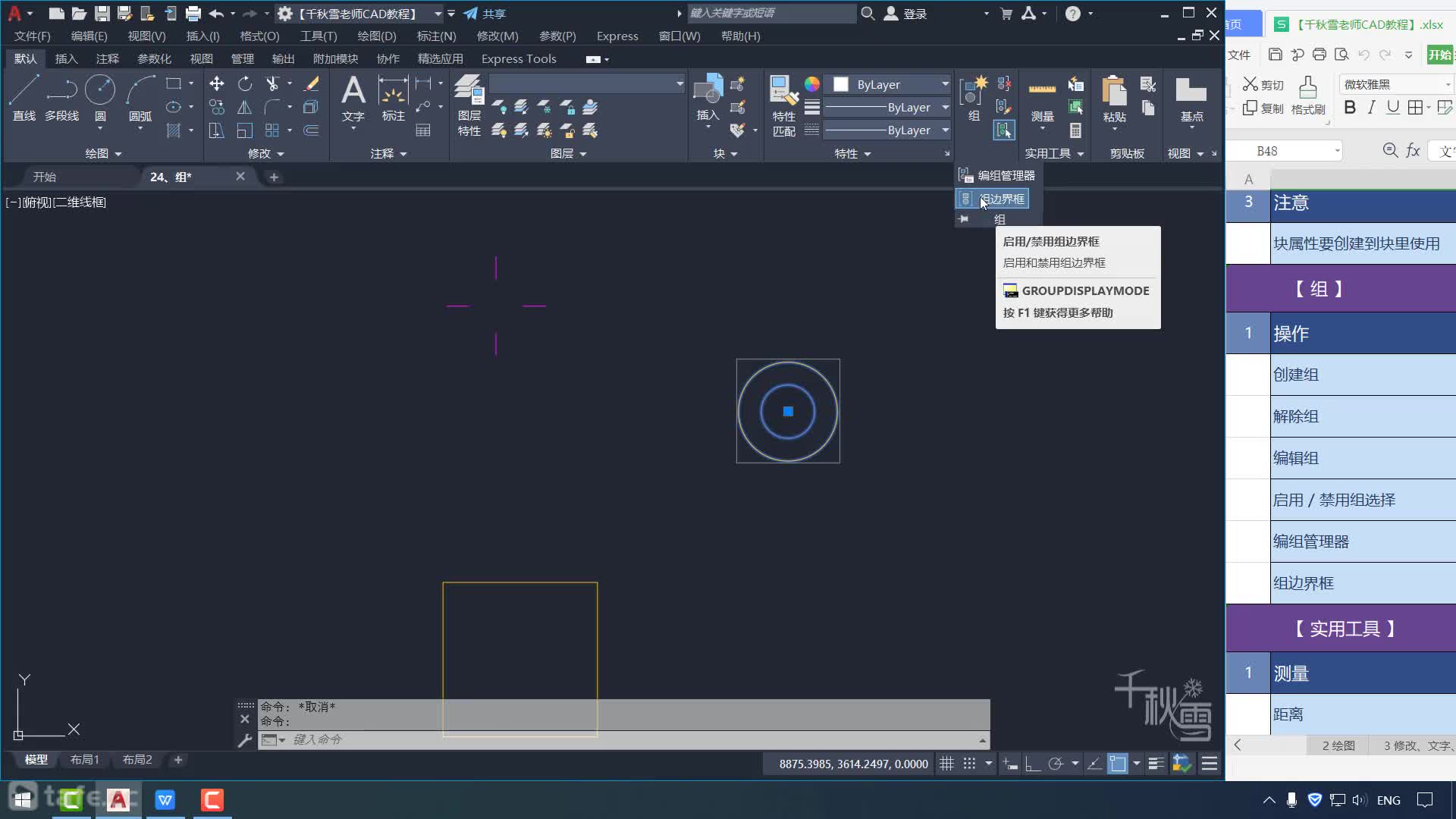Expand the Layers (图层) panel
The width and height of the screenshot is (1456, 819).
(x=569, y=153)
